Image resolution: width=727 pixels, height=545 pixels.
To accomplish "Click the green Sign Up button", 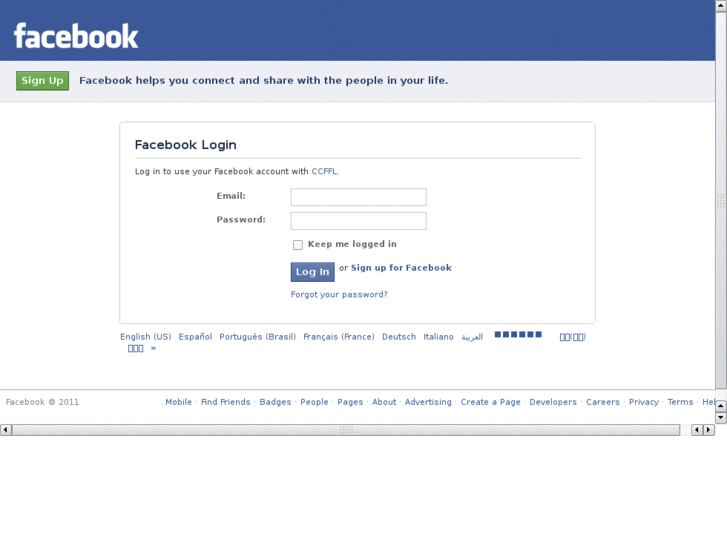I will coord(42,81).
